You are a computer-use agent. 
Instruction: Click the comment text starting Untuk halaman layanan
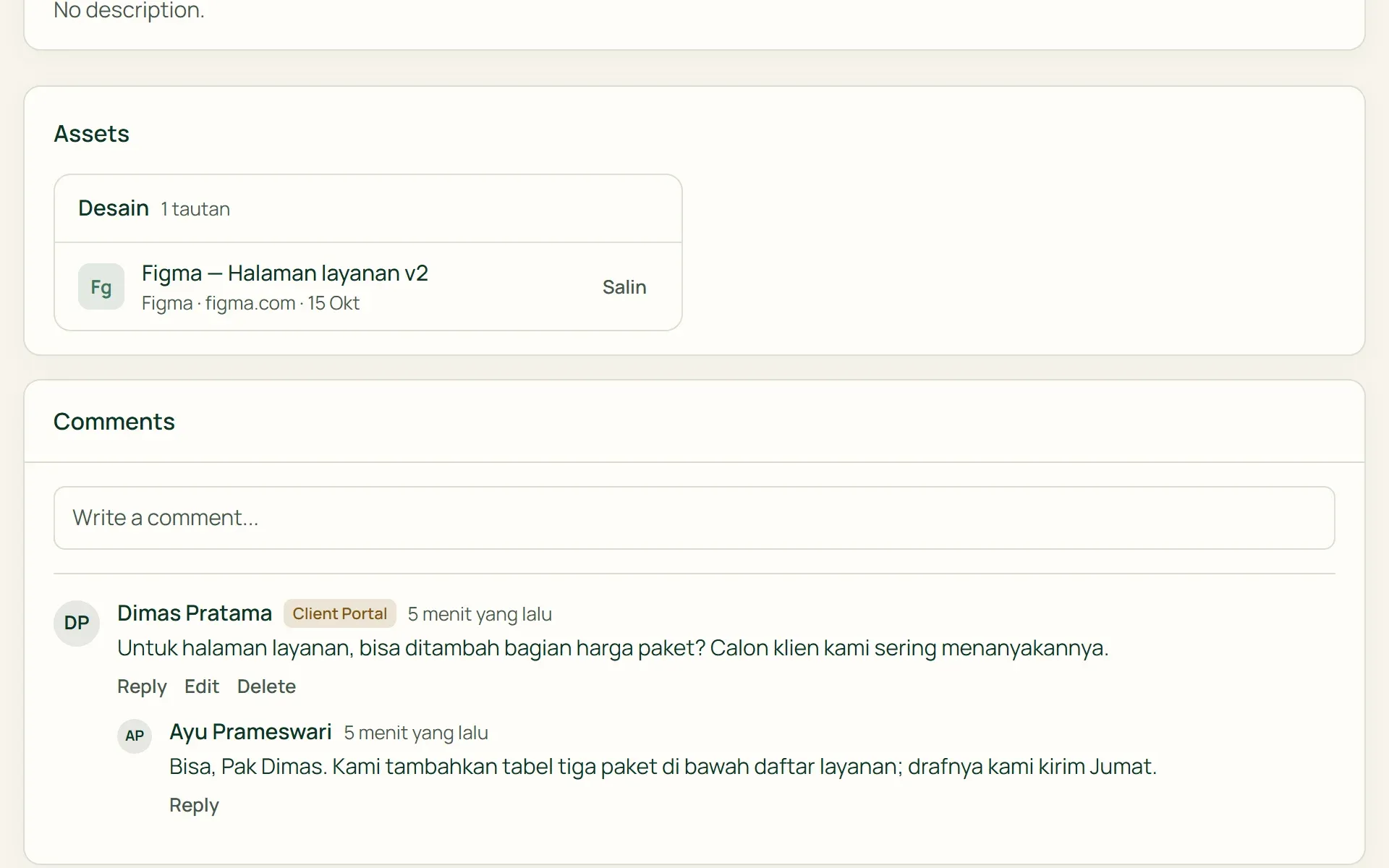pos(613,647)
